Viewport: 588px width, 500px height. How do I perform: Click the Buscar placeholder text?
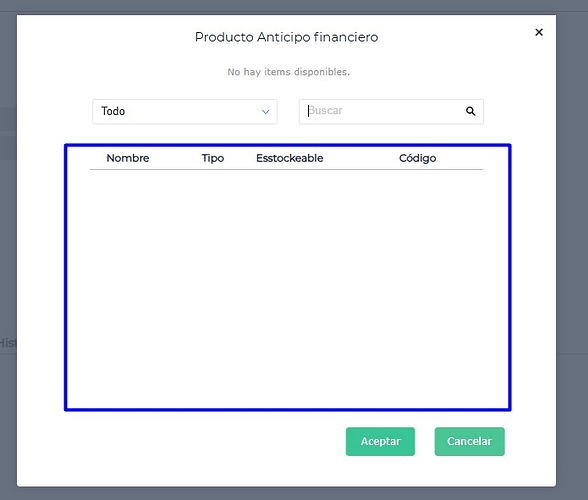[x=325, y=111]
